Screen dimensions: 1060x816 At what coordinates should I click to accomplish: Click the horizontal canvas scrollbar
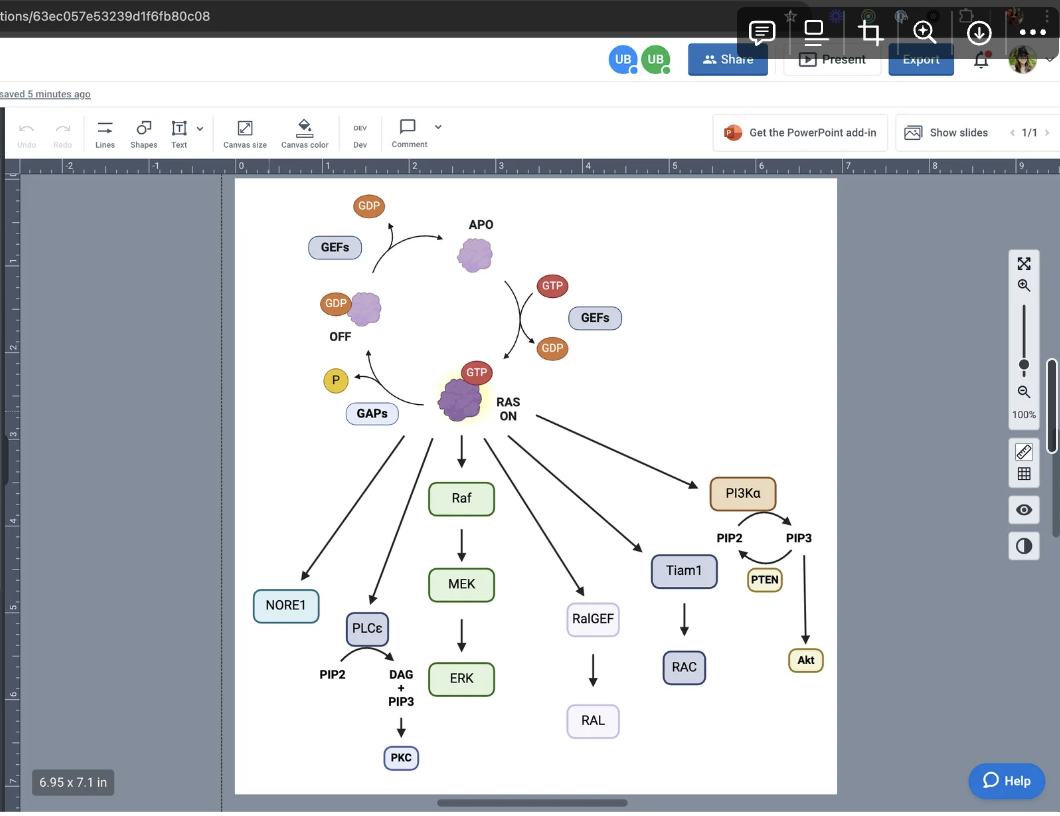(532, 802)
